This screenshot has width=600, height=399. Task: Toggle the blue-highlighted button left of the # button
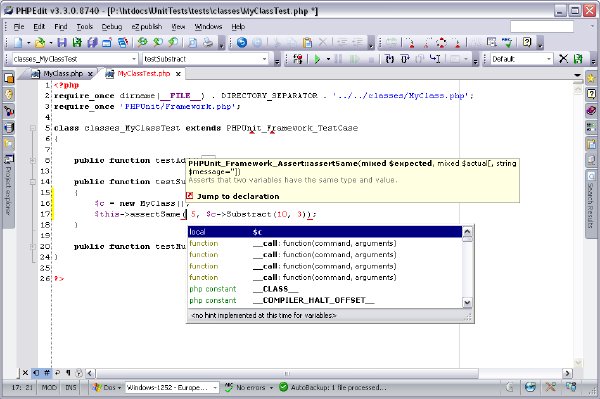click(x=36, y=373)
